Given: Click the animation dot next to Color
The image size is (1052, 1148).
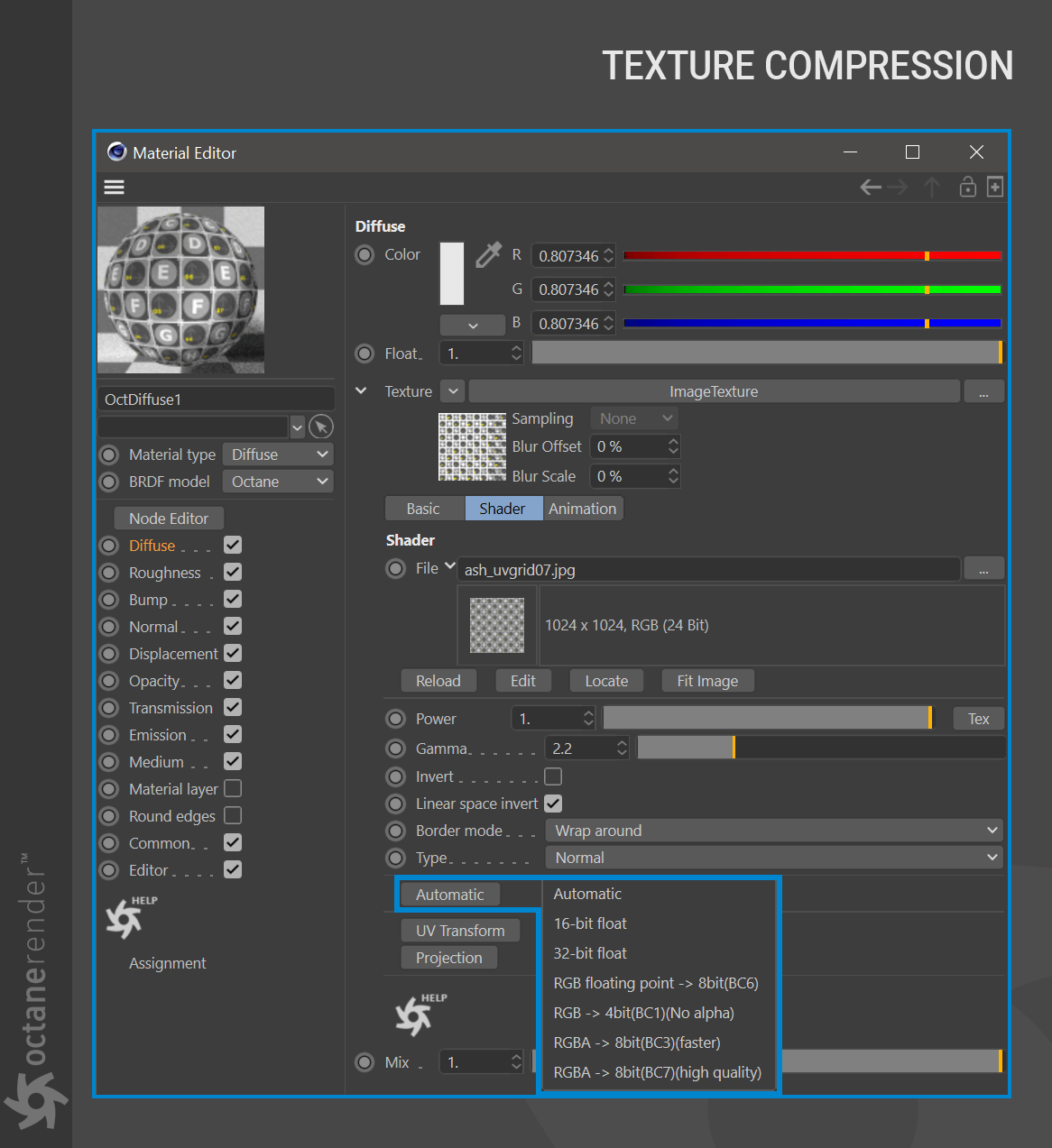Looking at the screenshot, I should [365, 255].
